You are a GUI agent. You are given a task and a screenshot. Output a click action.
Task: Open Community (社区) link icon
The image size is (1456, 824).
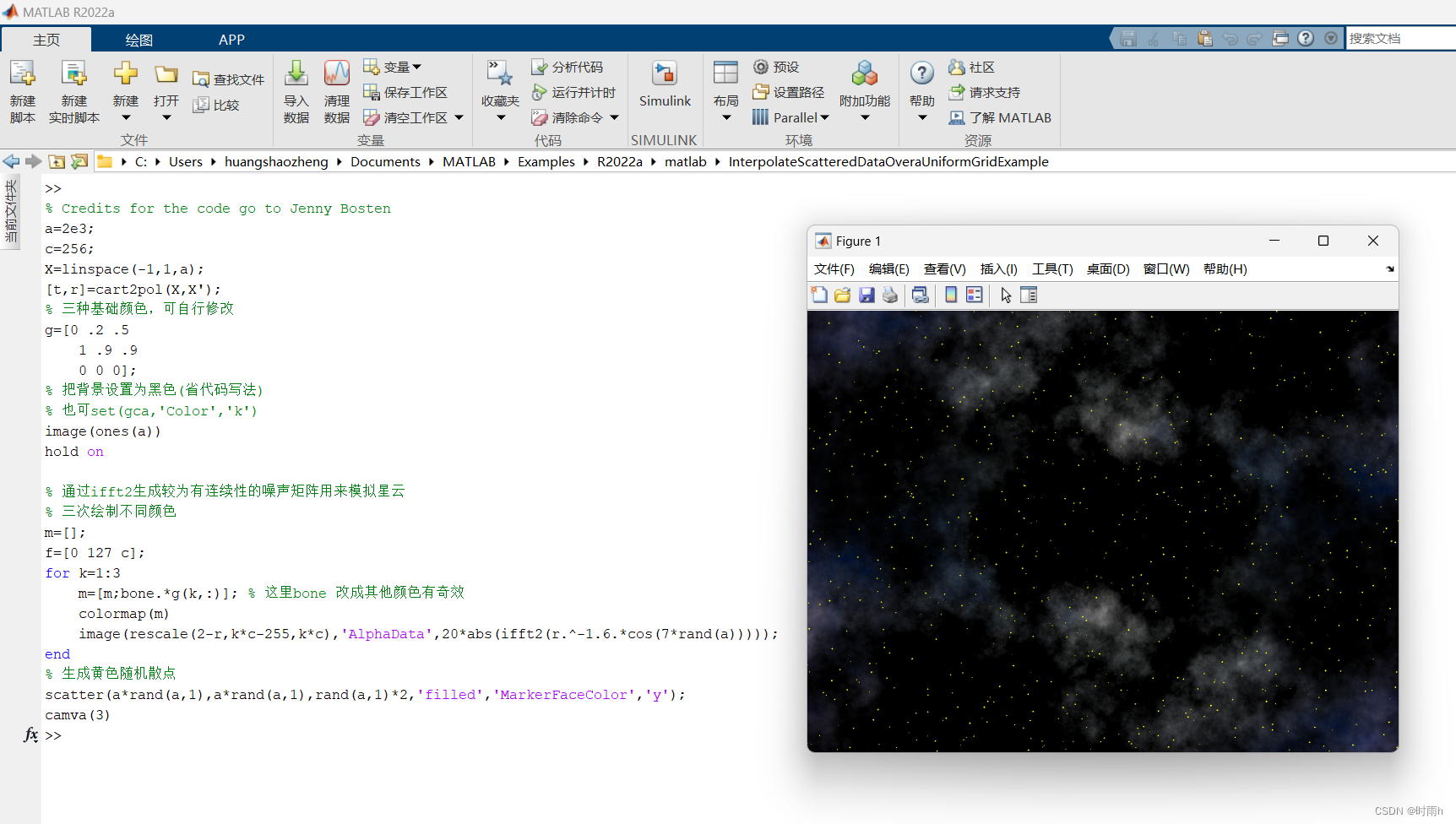957,67
